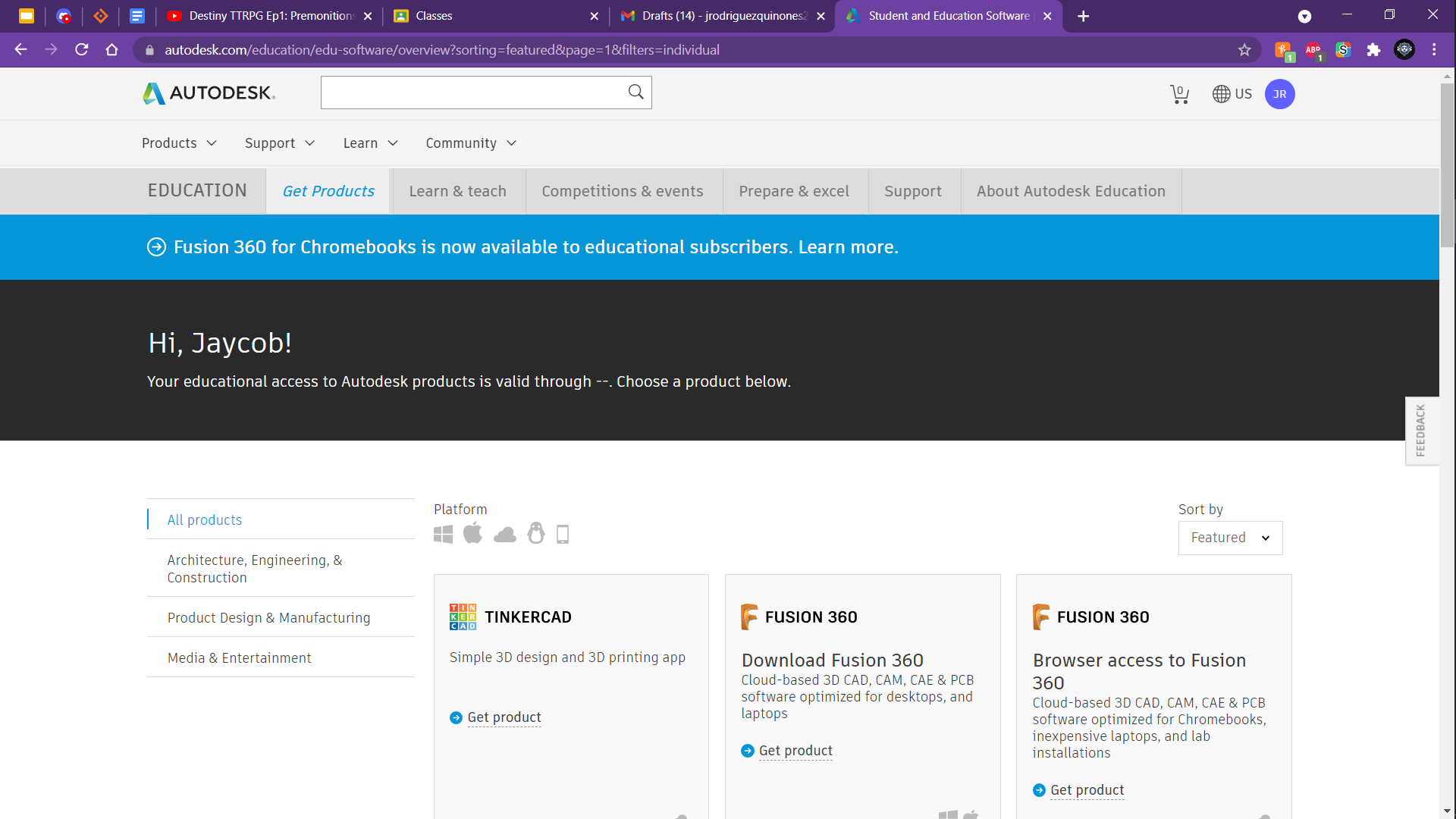
Task: Select the Apple platform filter icon
Action: coord(473,533)
